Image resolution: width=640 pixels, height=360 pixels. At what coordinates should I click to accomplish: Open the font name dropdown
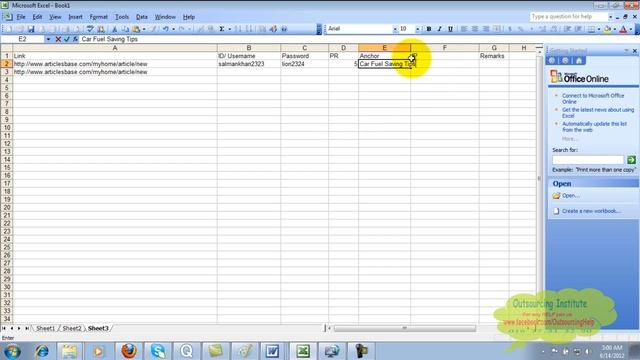[395, 29]
